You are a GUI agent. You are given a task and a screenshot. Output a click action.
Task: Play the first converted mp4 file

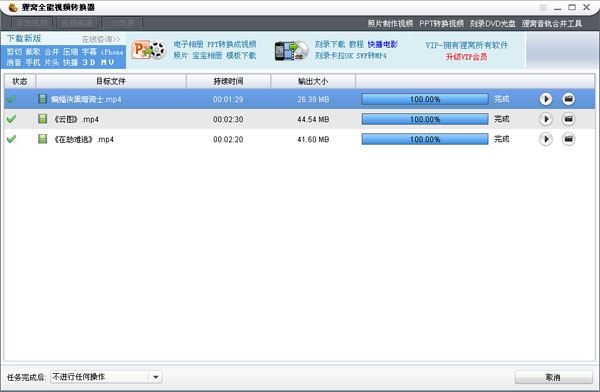point(546,99)
